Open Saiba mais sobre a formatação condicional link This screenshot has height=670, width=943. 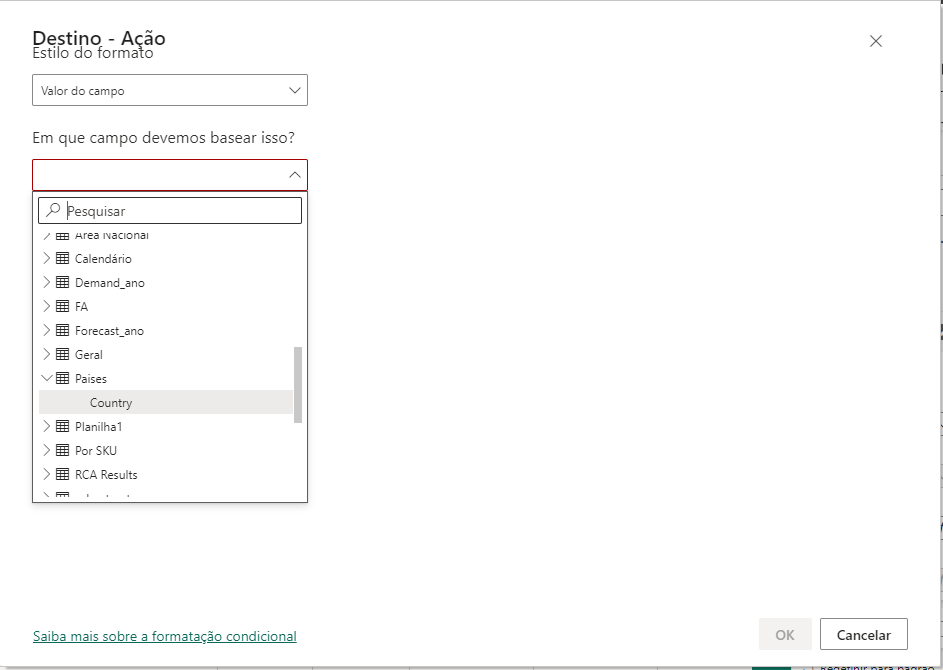pos(165,636)
